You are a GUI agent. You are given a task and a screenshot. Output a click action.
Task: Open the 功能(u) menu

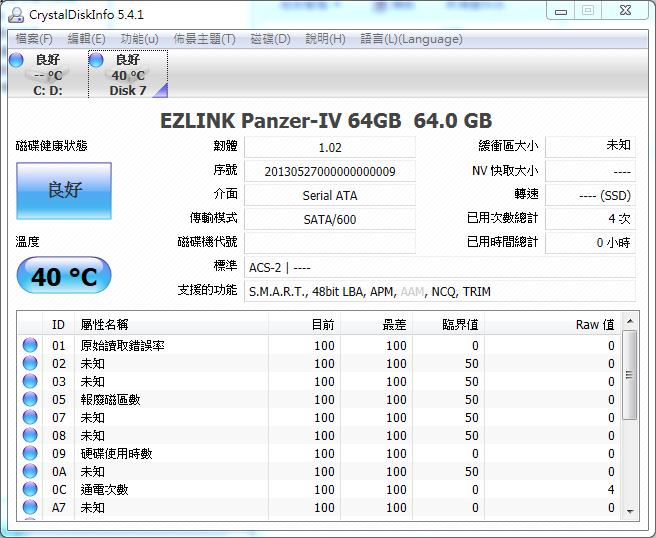[139, 39]
